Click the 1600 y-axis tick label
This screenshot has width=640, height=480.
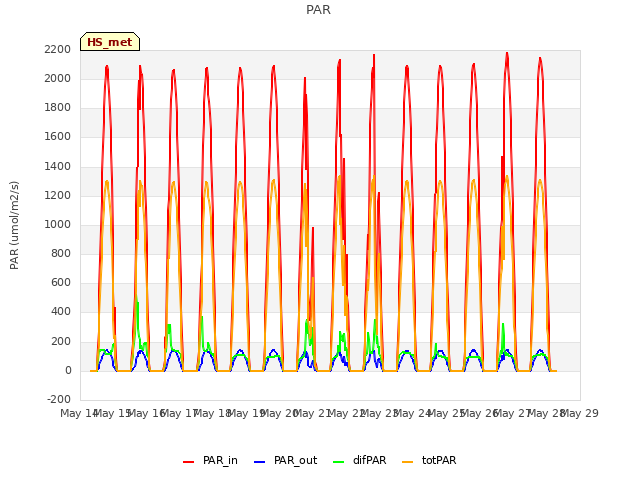(58, 137)
